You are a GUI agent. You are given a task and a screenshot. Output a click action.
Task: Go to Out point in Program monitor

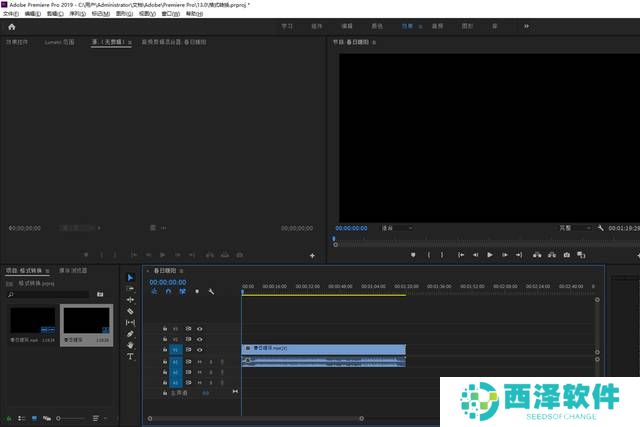[x=519, y=255]
